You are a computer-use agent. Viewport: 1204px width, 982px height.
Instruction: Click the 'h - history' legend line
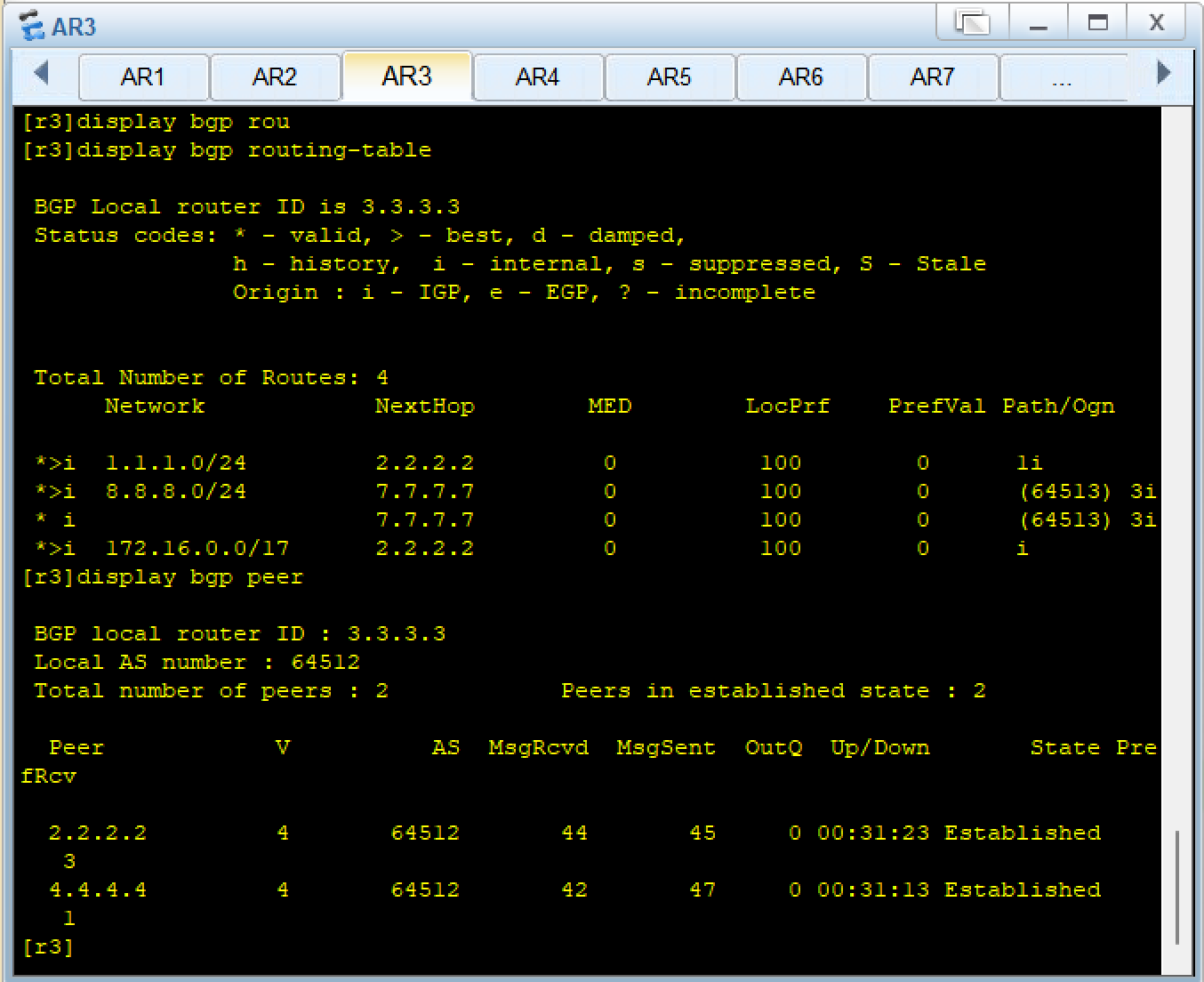tap(610, 263)
